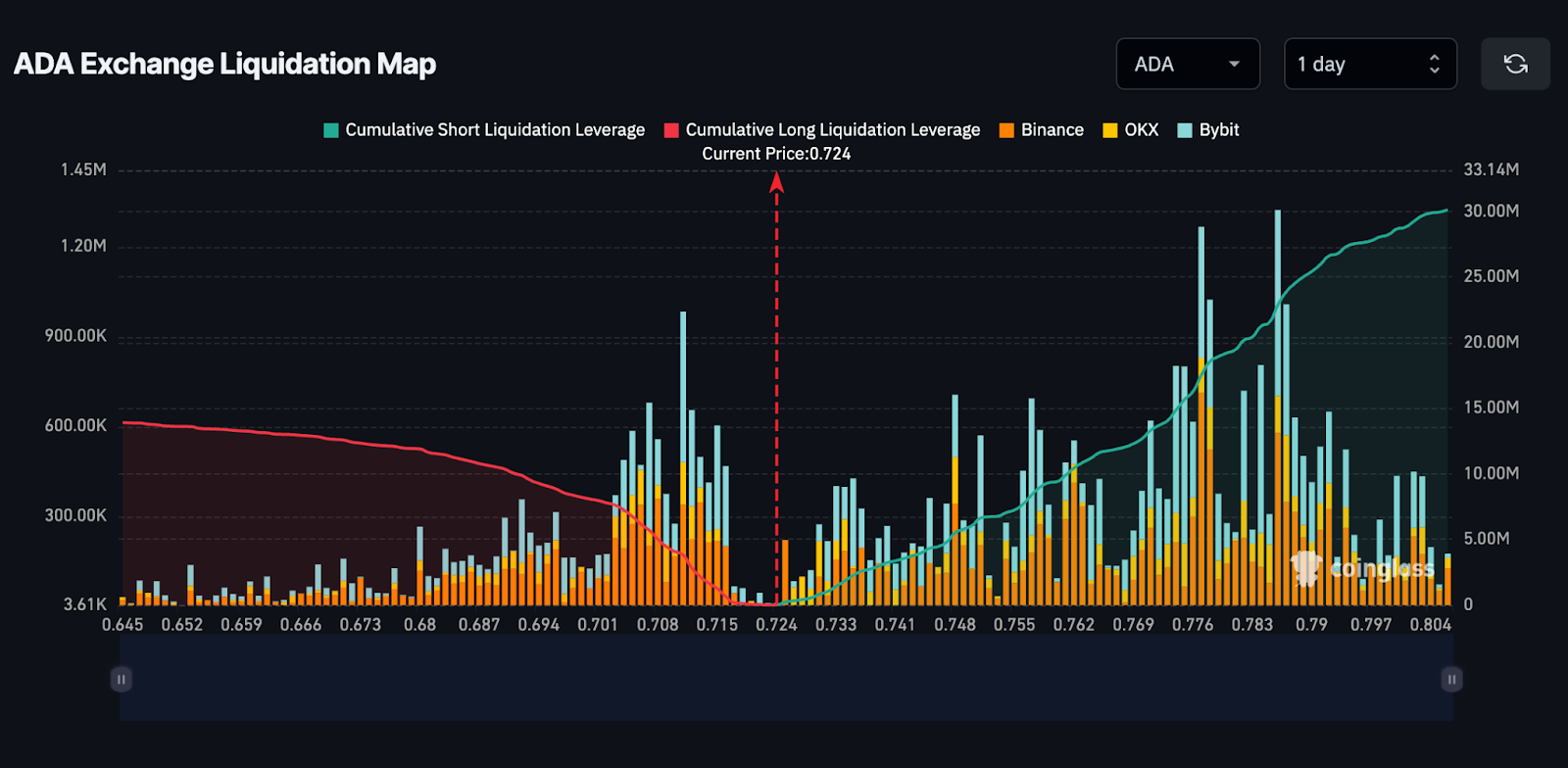Screen dimensions: 1568x768
Task: Click the ADA Exchange Liquidation Map title
Action: click(x=224, y=65)
